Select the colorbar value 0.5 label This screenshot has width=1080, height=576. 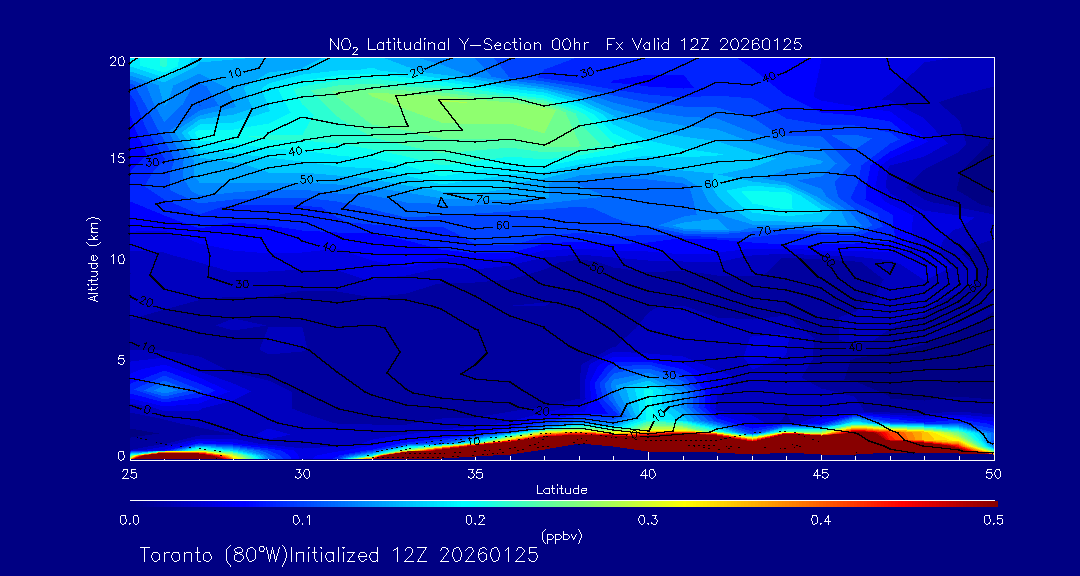(x=993, y=520)
